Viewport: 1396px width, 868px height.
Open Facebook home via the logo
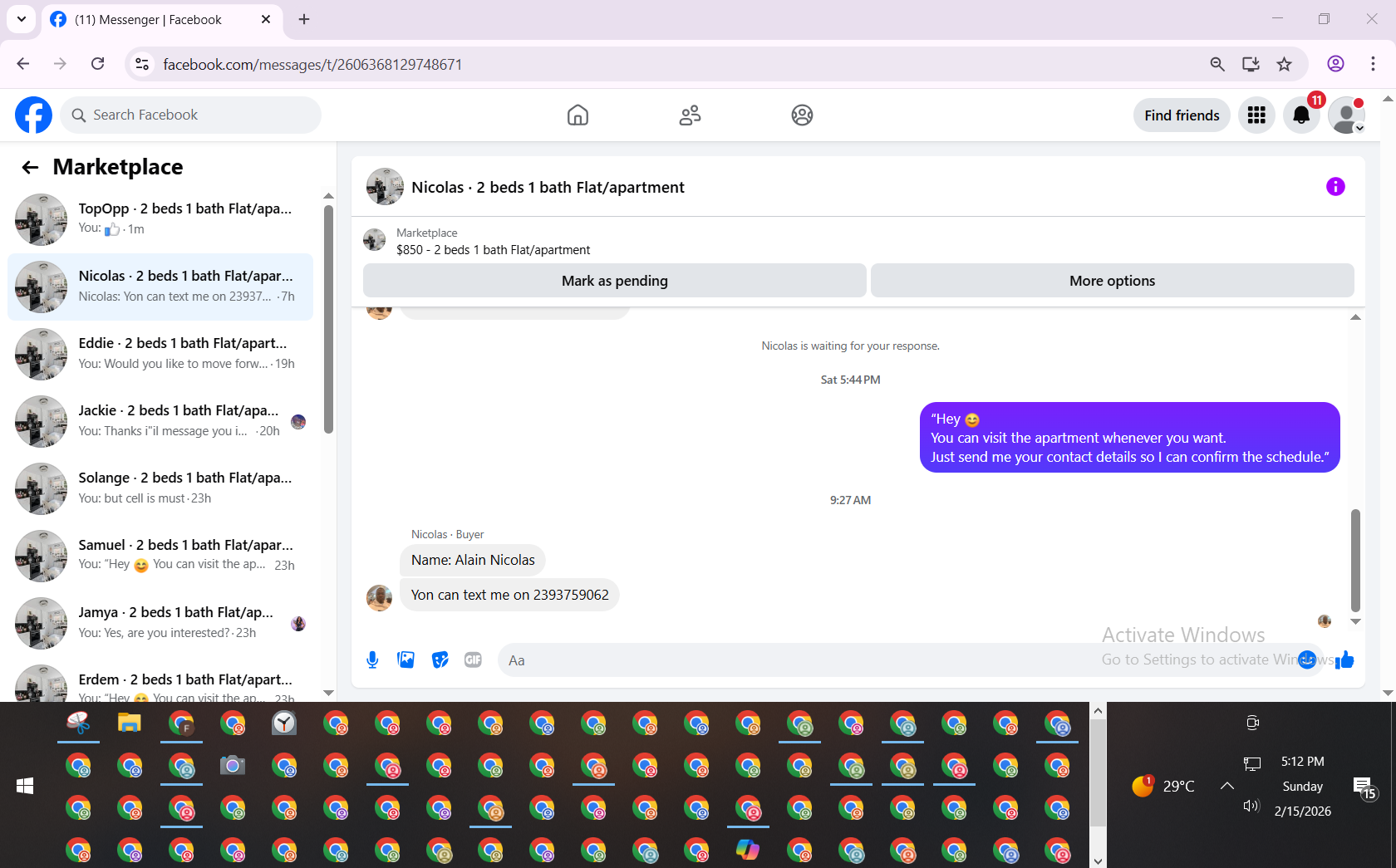pos(33,115)
